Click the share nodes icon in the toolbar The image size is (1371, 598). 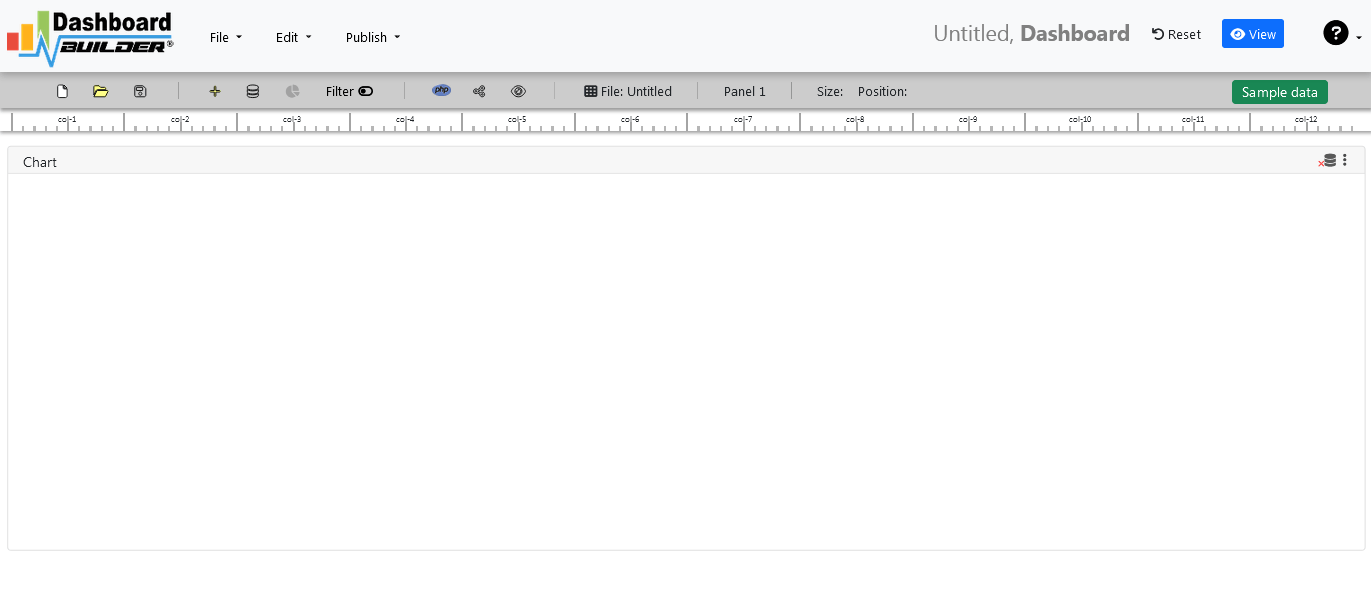(479, 91)
